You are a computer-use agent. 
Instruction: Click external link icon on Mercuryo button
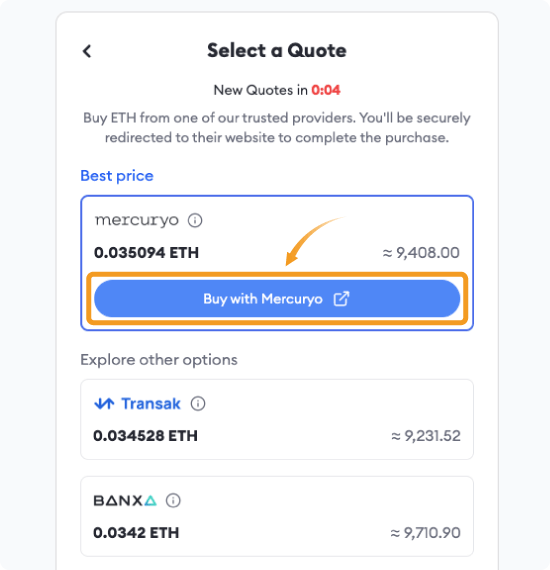pyautogui.click(x=341, y=299)
